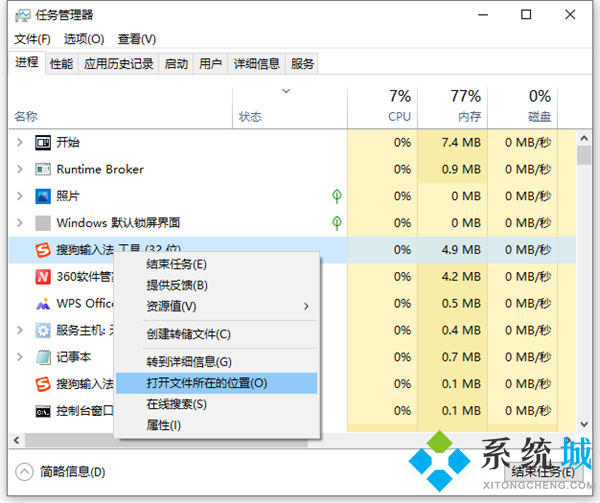Click the 7.4 MB memory cell for 开始

click(452, 143)
